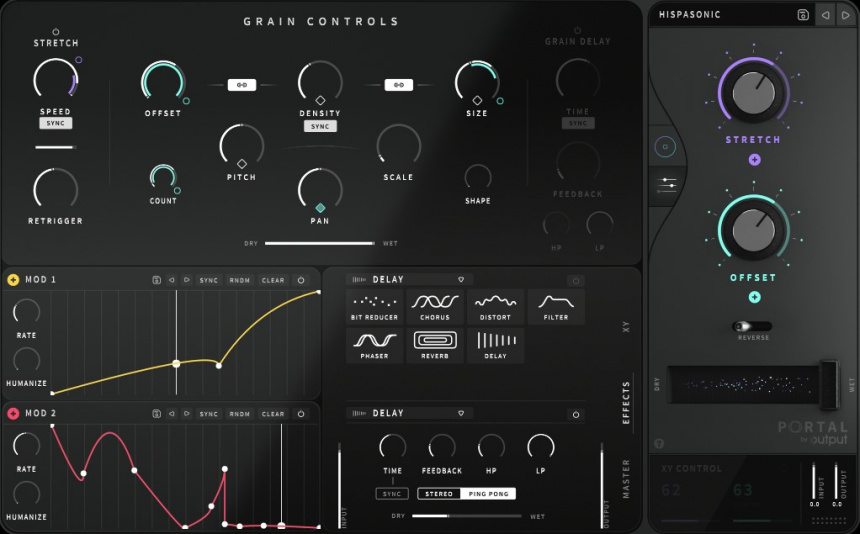This screenshot has width=860, height=534.
Task: Toggle the Grain Delay power button
Action: click(x=577, y=30)
